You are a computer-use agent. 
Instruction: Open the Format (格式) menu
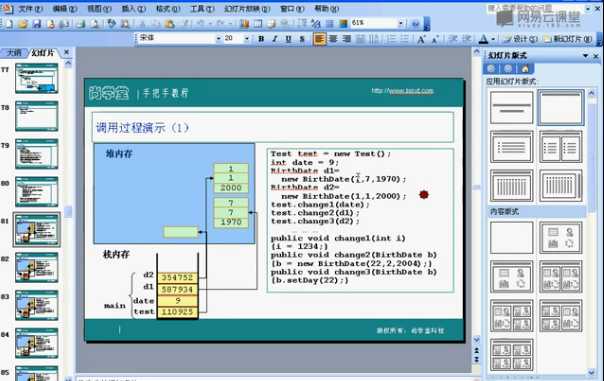[x=168, y=8]
